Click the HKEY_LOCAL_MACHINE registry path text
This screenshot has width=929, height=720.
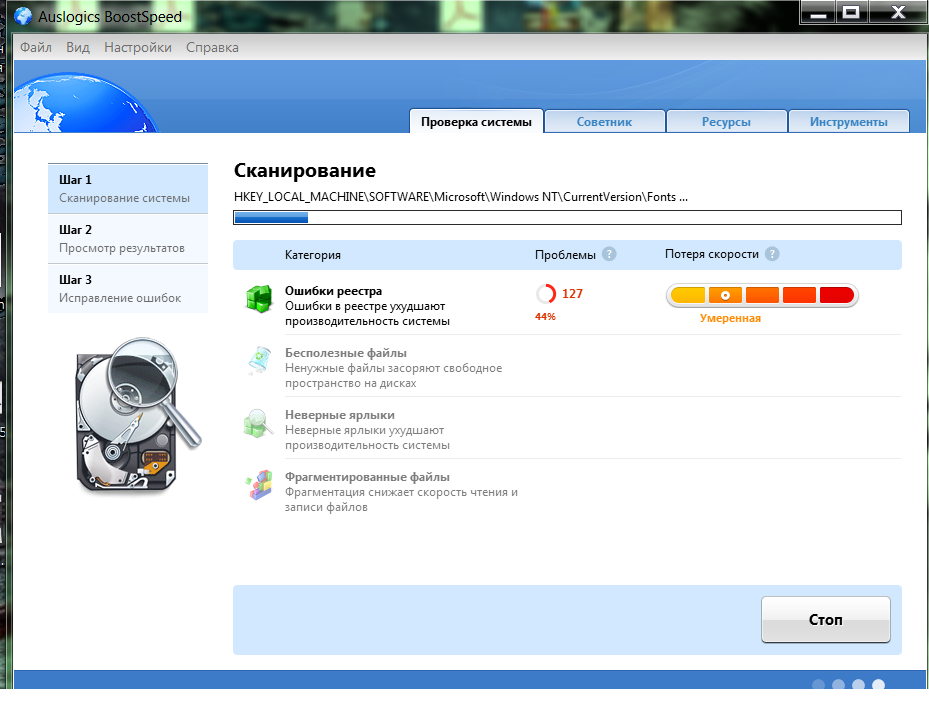coord(461,197)
